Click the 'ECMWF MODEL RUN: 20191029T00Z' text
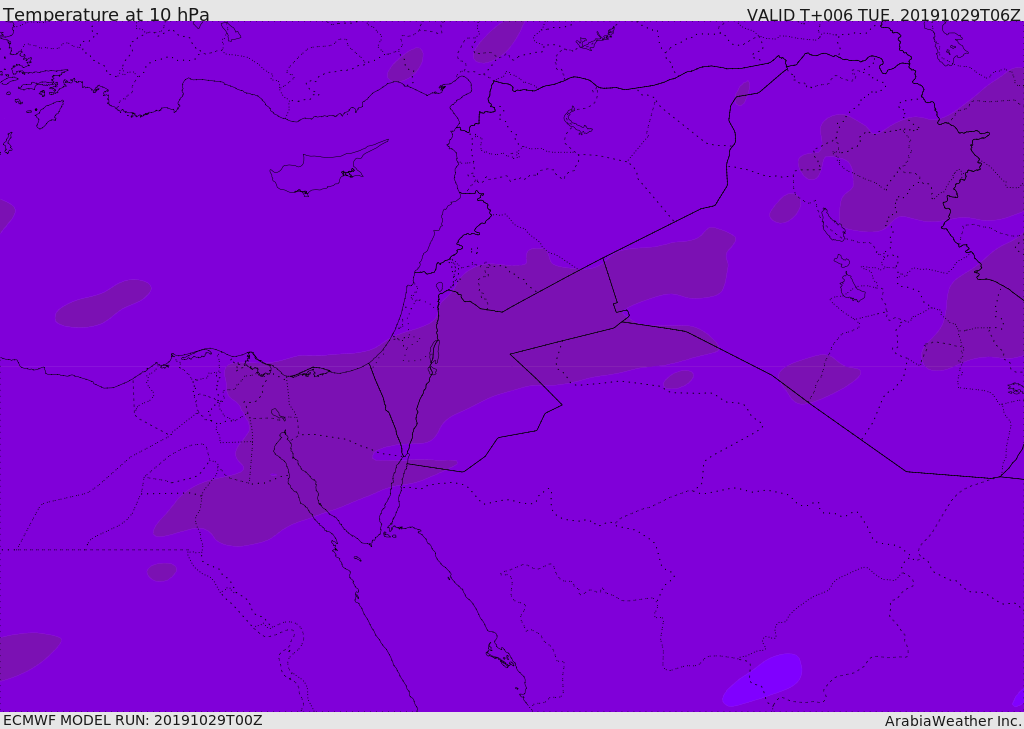The width and height of the screenshot is (1024, 729). (133, 720)
